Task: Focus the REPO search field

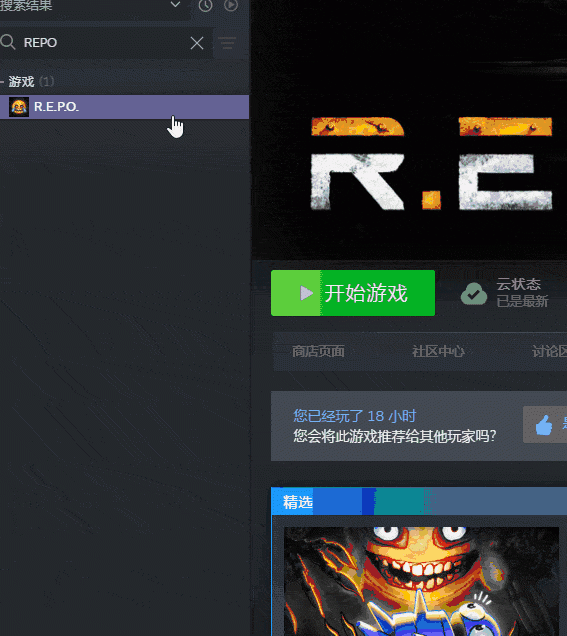Action: tap(106, 43)
